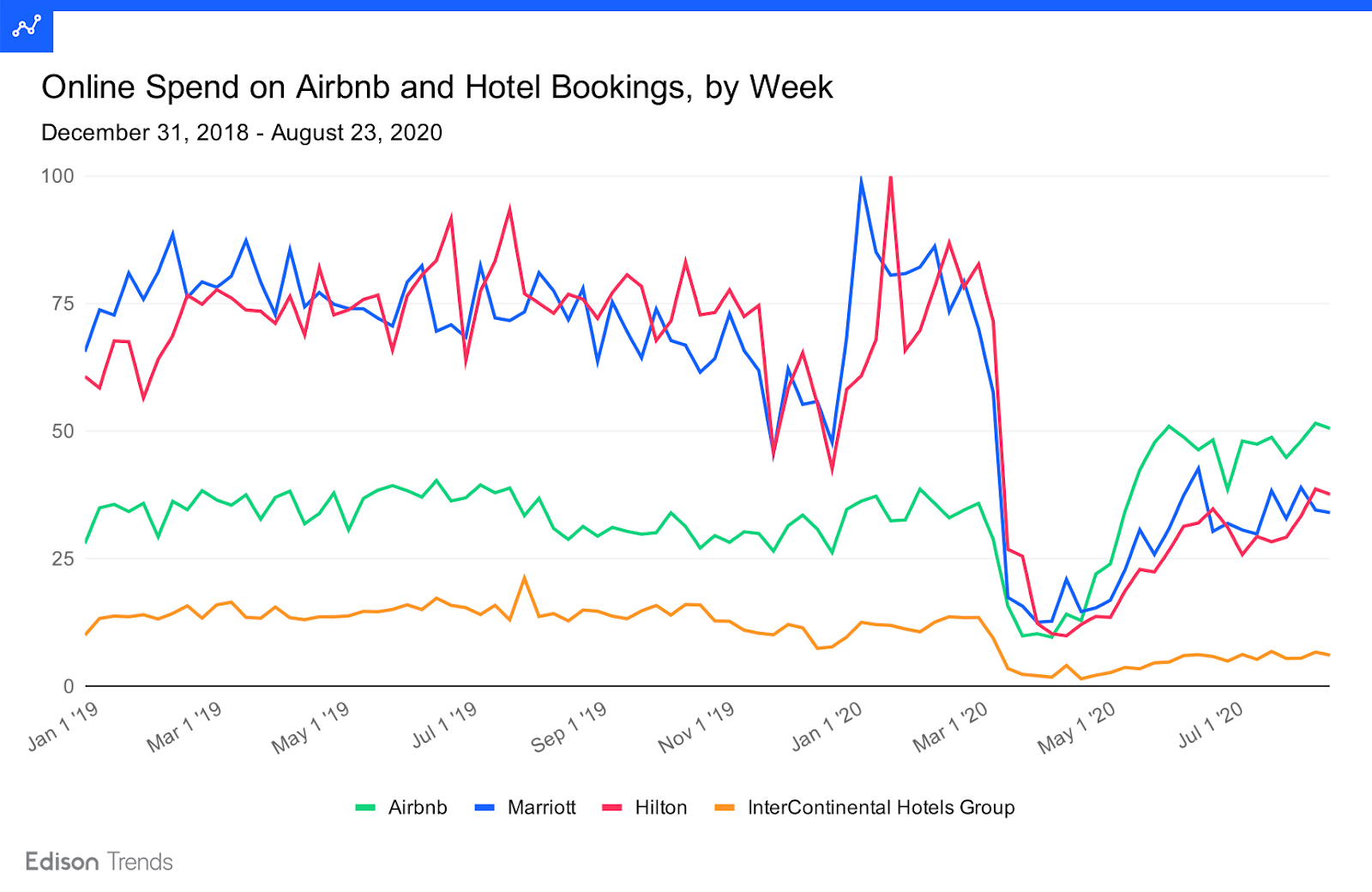Viewport: 1372px width, 892px height.
Task: Click the blue chart logo icon
Action: tap(27, 27)
